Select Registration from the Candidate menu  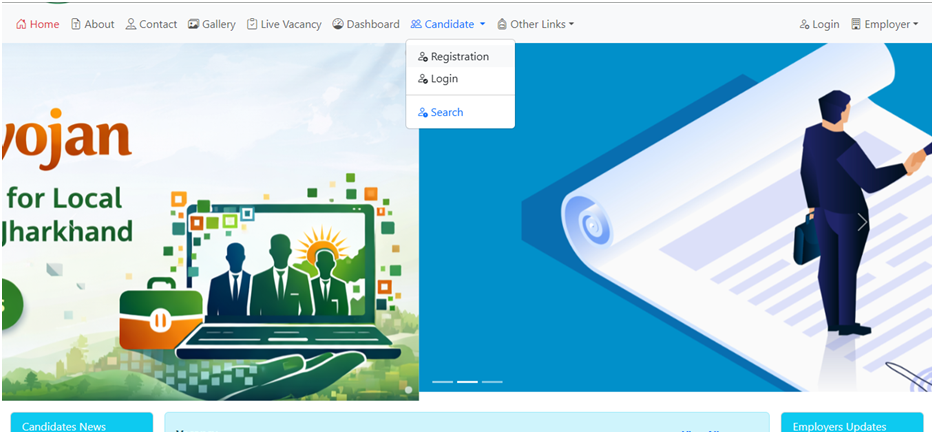point(459,57)
